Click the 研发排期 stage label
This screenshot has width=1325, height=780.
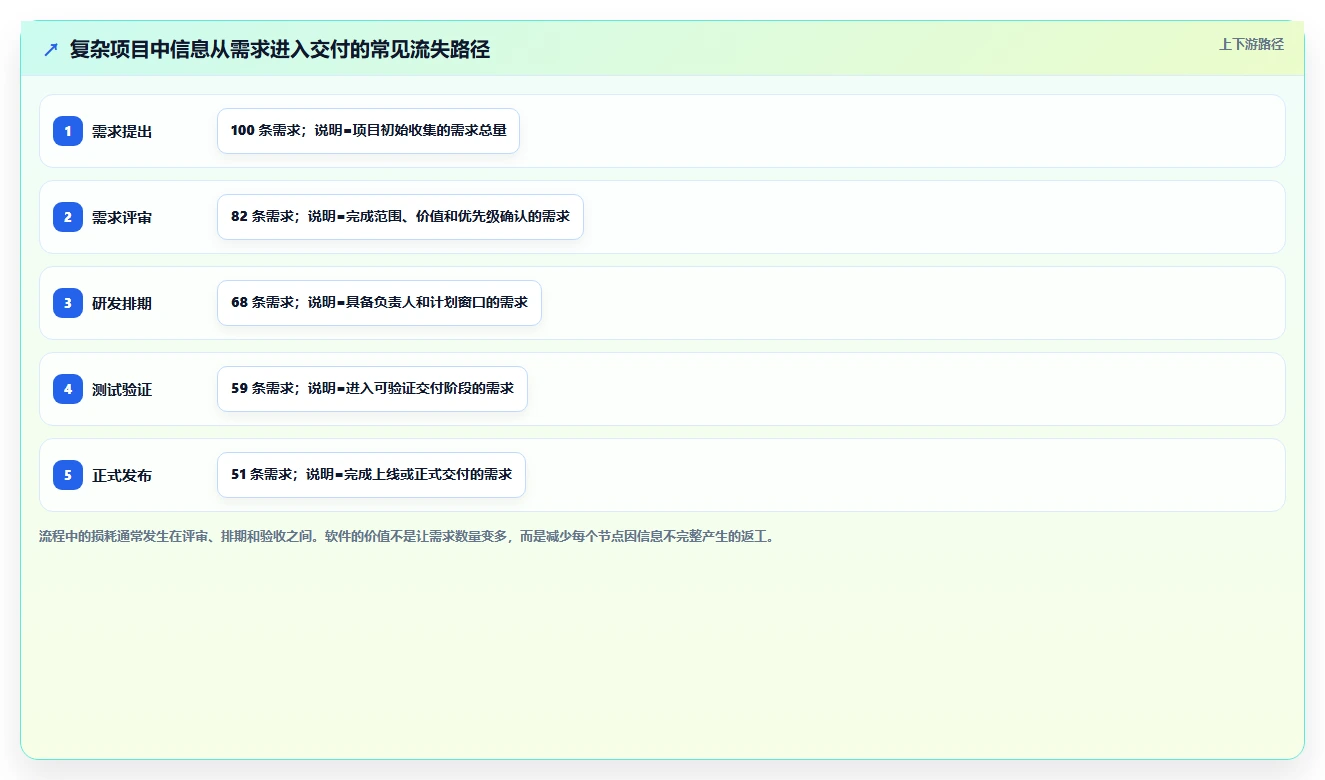[x=122, y=303]
